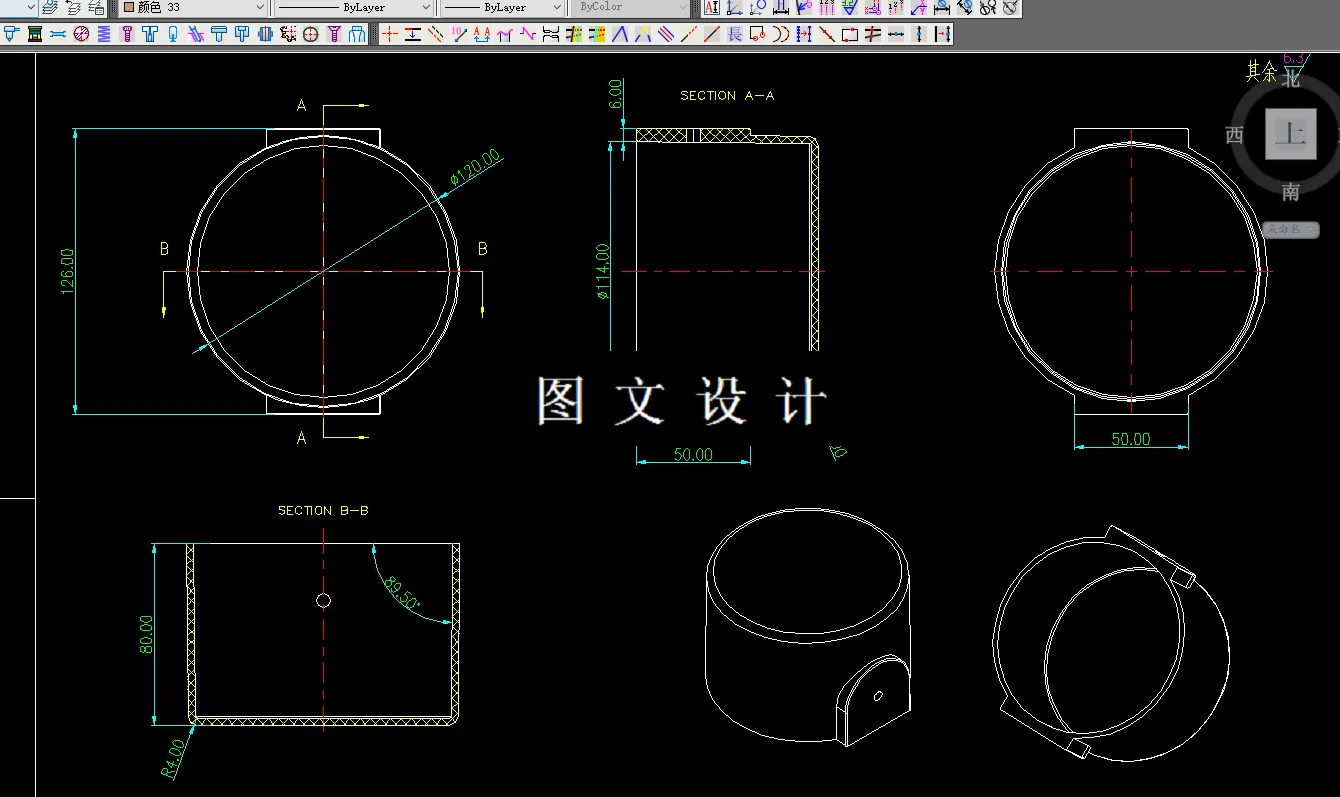This screenshot has width=1340, height=797.
Task: Select the 89.50° angle dimension
Action: tap(402, 593)
